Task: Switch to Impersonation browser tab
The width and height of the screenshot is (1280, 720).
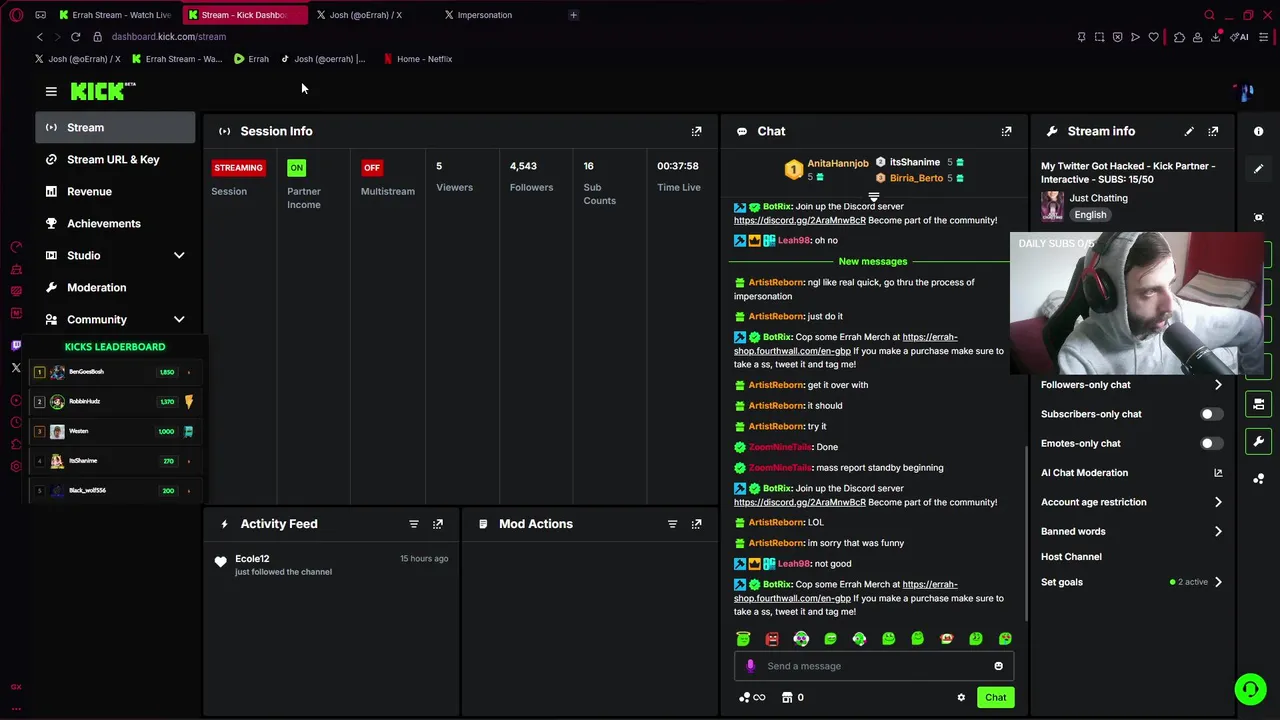Action: coord(485,15)
